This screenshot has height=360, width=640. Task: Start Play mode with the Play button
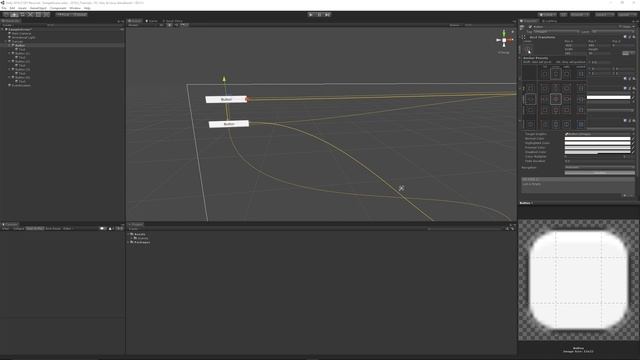pos(311,14)
